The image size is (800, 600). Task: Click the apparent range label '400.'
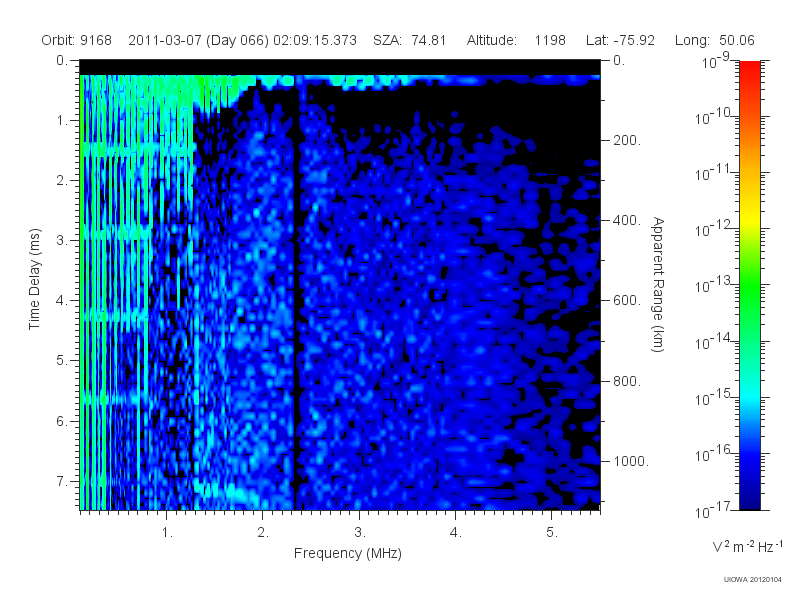tap(627, 220)
